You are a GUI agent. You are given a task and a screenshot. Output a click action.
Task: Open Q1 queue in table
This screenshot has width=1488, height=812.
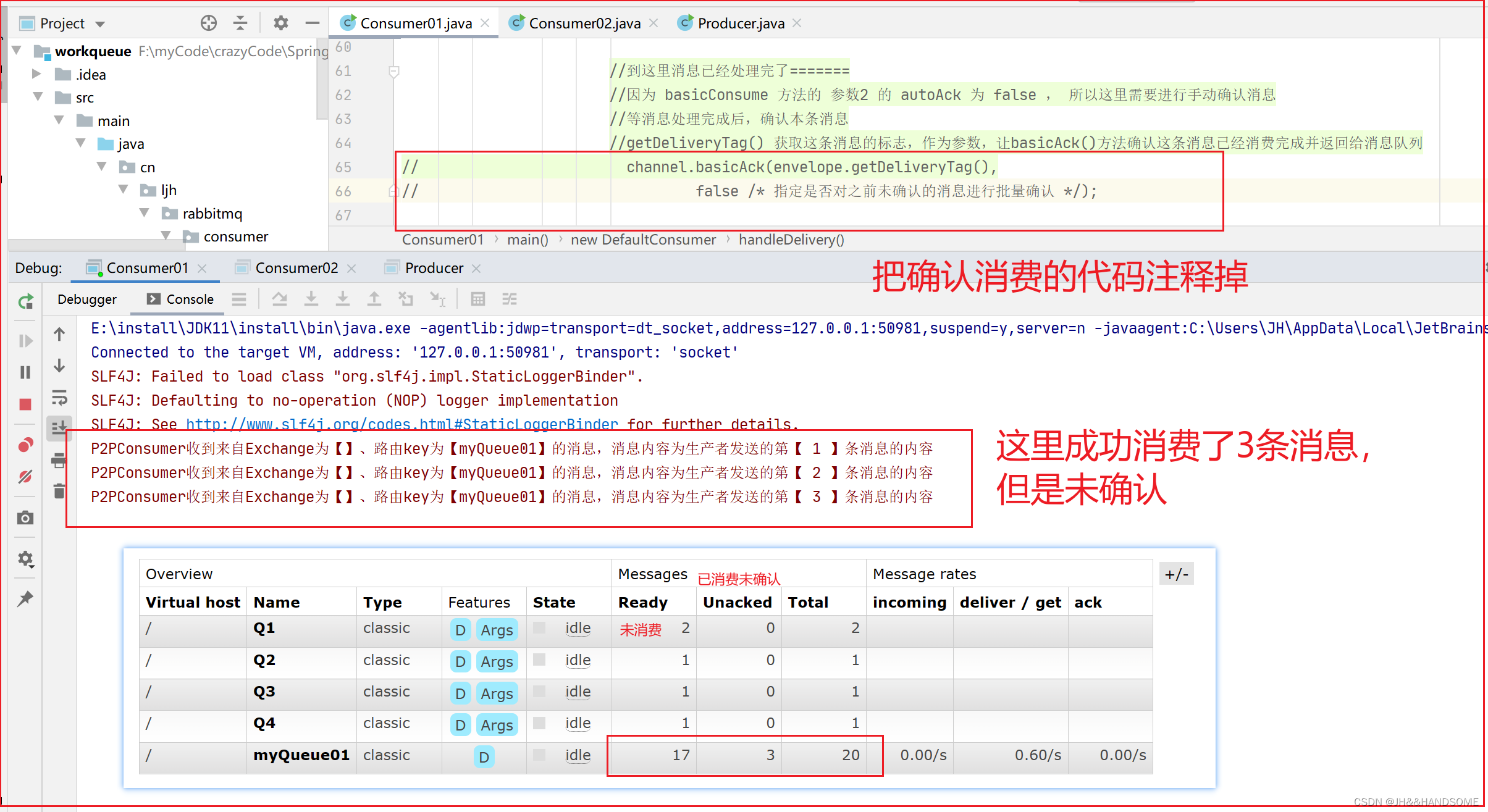point(264,628)
